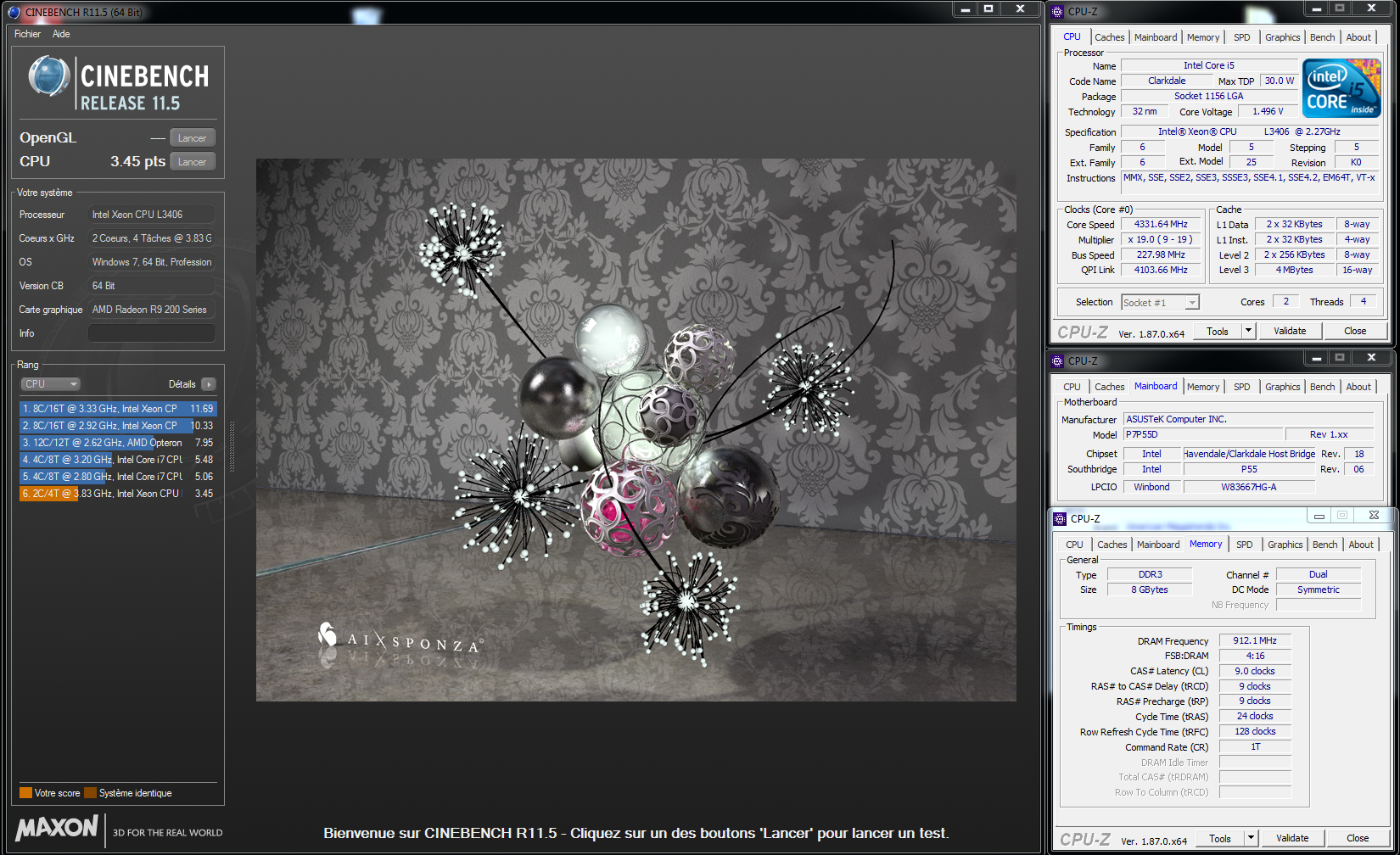
Task: Select the orange Xeon ranking row 3.45
Action: coord(118,494)
